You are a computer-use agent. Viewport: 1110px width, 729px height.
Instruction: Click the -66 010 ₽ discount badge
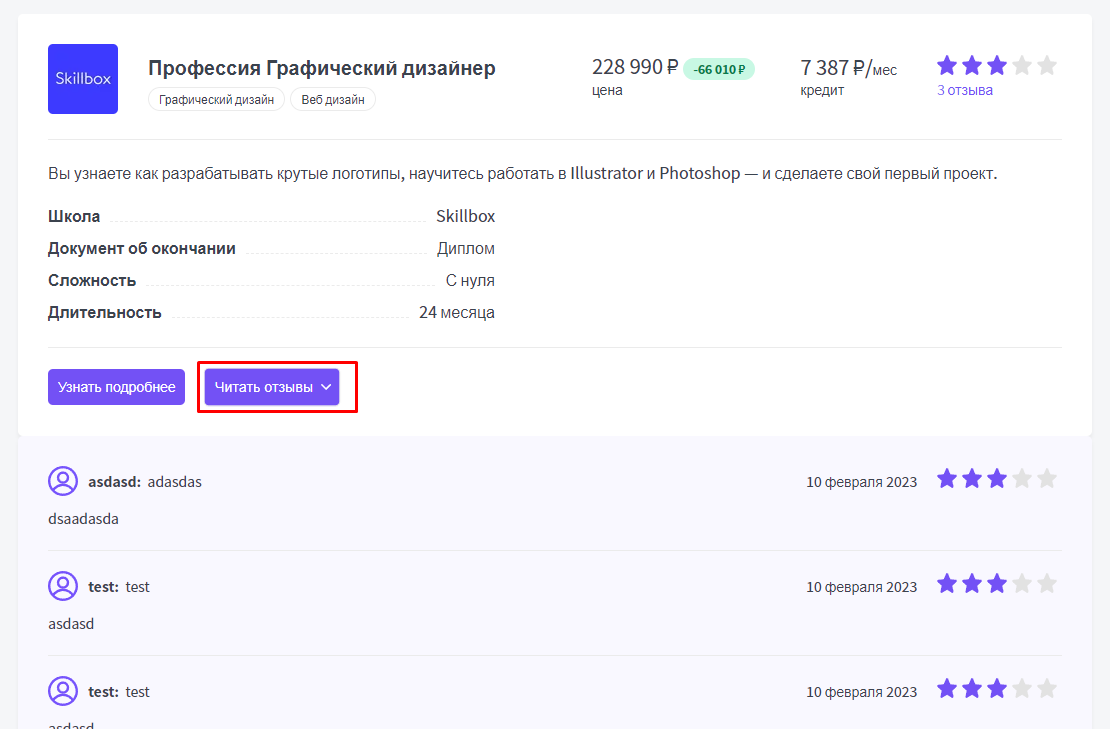click(719, 69)
